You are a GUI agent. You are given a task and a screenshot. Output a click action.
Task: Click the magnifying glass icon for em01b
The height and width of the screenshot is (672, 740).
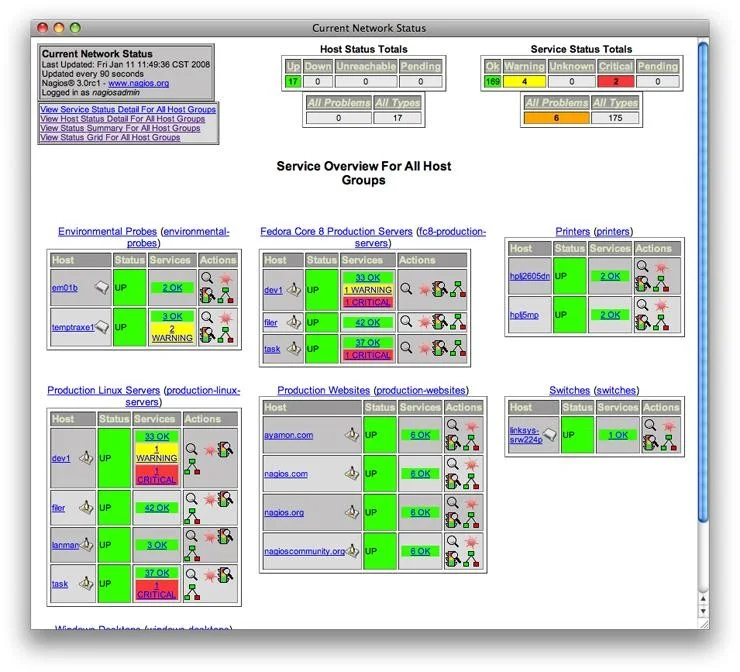pyautogui.click(x=206, y=277)
